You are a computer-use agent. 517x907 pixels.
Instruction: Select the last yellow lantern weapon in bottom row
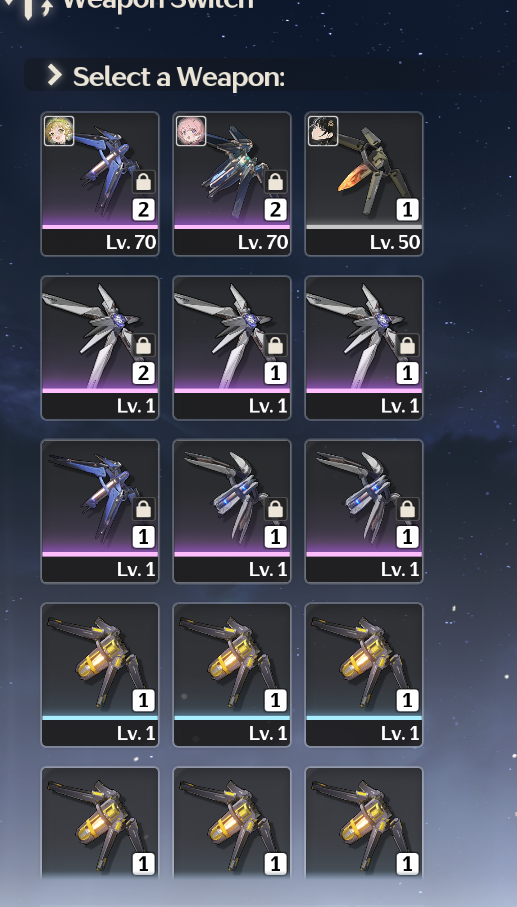tap(364, 824)
